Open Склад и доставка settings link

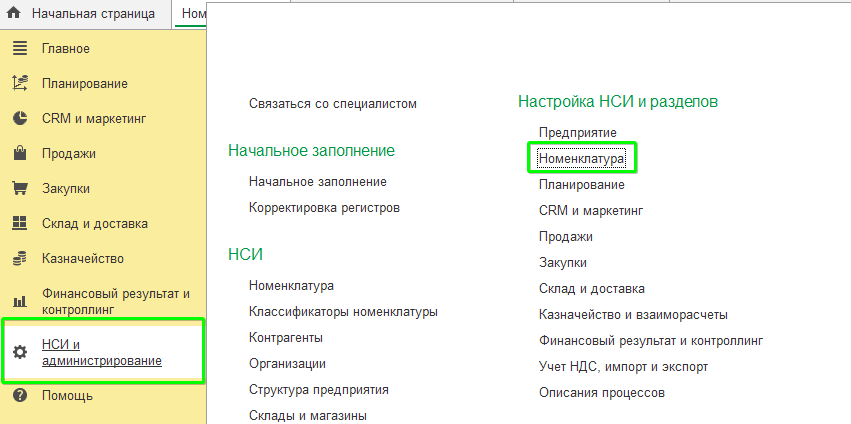coord(592,288)
